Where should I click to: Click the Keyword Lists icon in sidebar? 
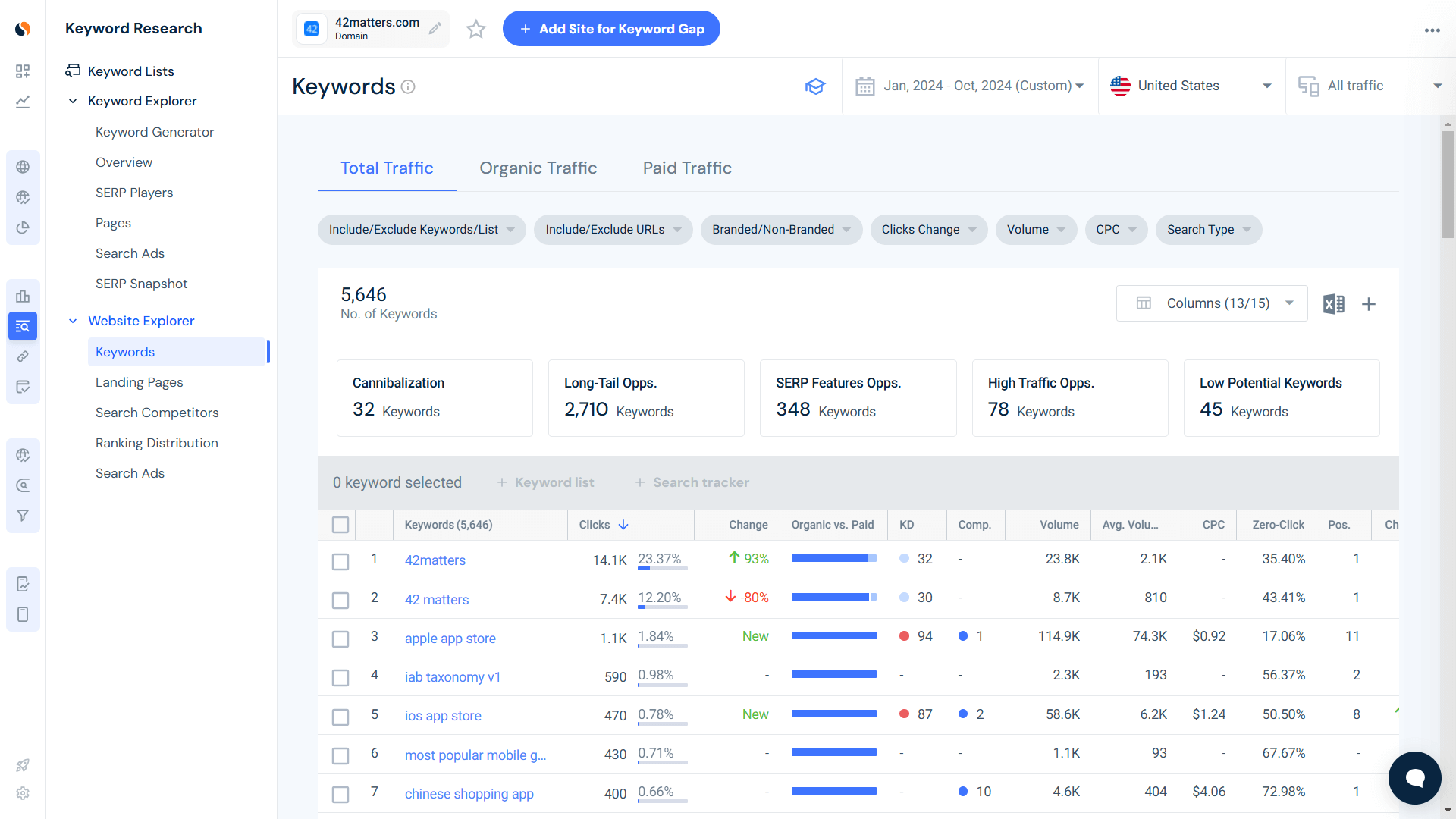point(73,71)
